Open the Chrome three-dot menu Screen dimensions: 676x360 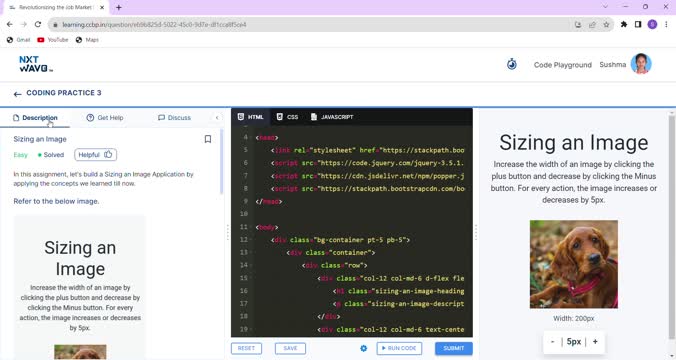click(666, 25)
